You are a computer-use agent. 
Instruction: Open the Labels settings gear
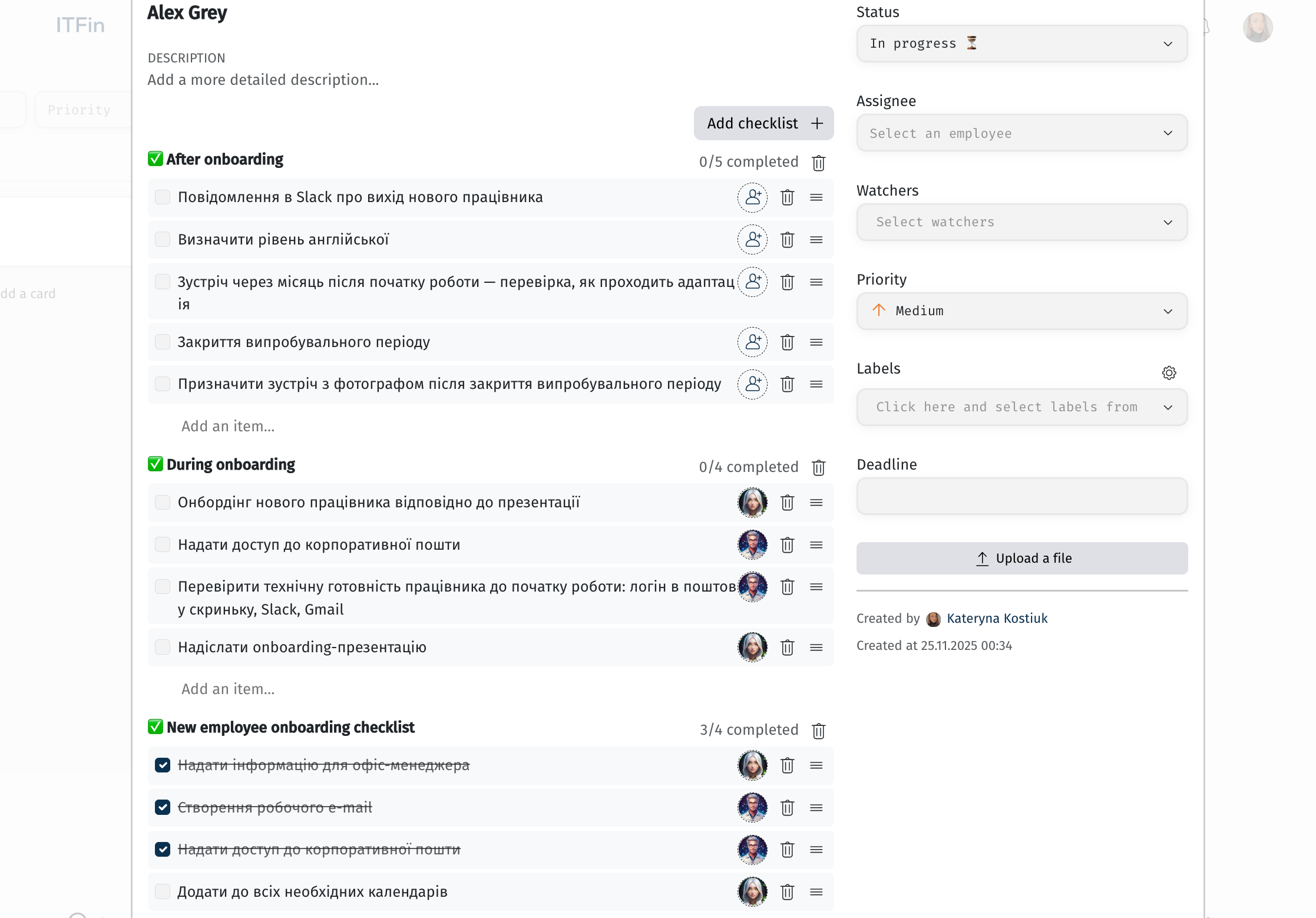tap(1169, 372)
